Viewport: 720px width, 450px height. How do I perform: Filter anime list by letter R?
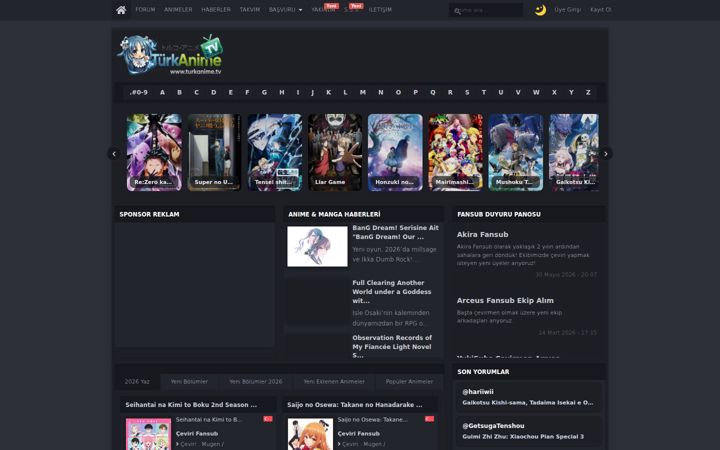[450, 92]
